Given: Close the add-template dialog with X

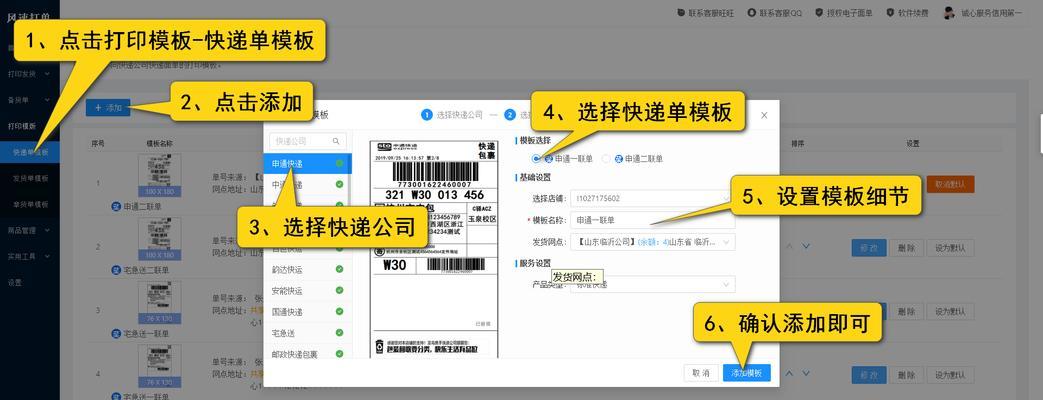Looking at the screenshot, I should [764, 115].
